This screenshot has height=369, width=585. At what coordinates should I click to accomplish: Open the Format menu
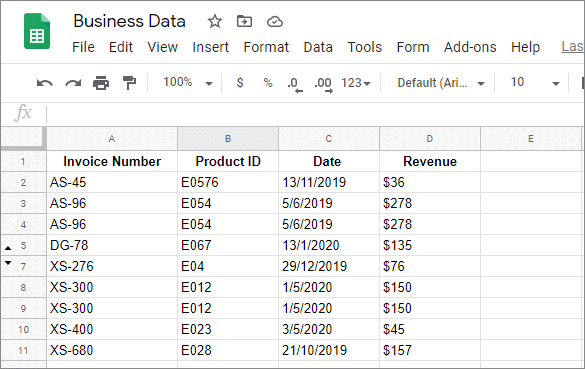click(x=266, y=47)
